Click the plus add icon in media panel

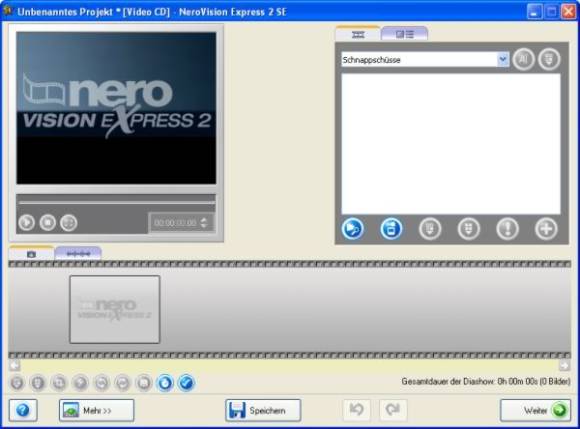pos(546,229)
